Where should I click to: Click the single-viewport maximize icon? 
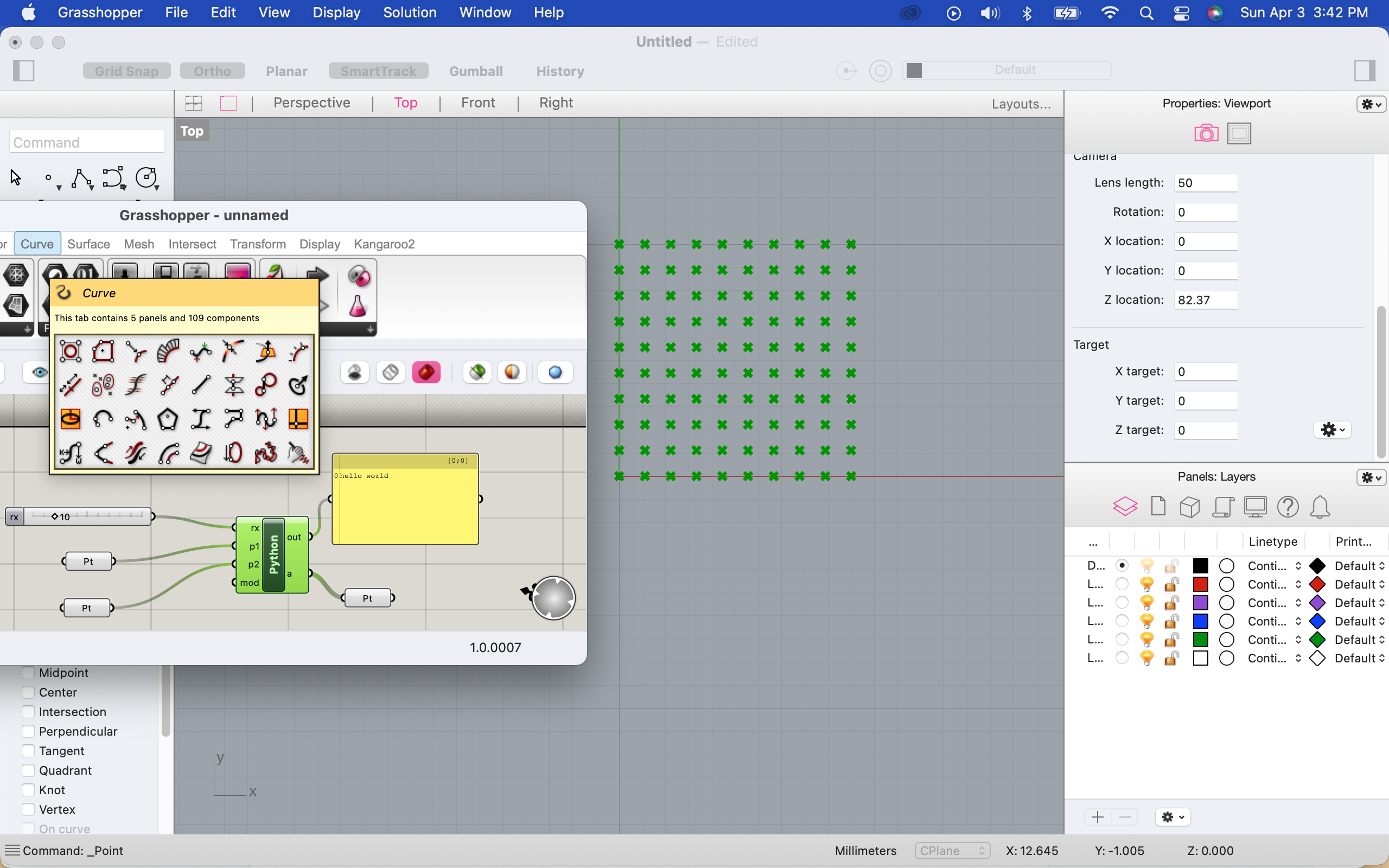point(228,103)
